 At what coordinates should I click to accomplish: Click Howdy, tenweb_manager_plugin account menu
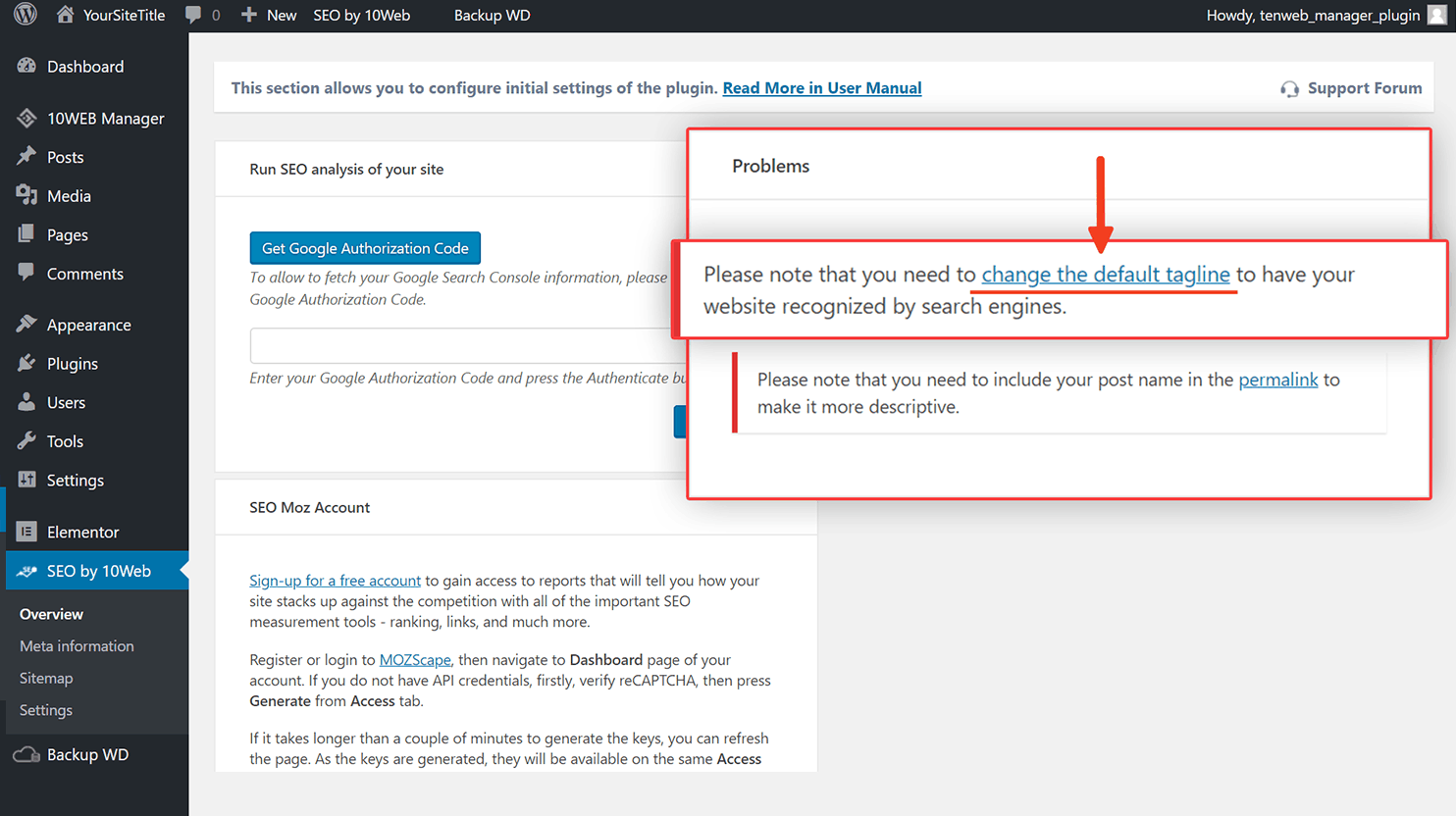point(1313,16)
